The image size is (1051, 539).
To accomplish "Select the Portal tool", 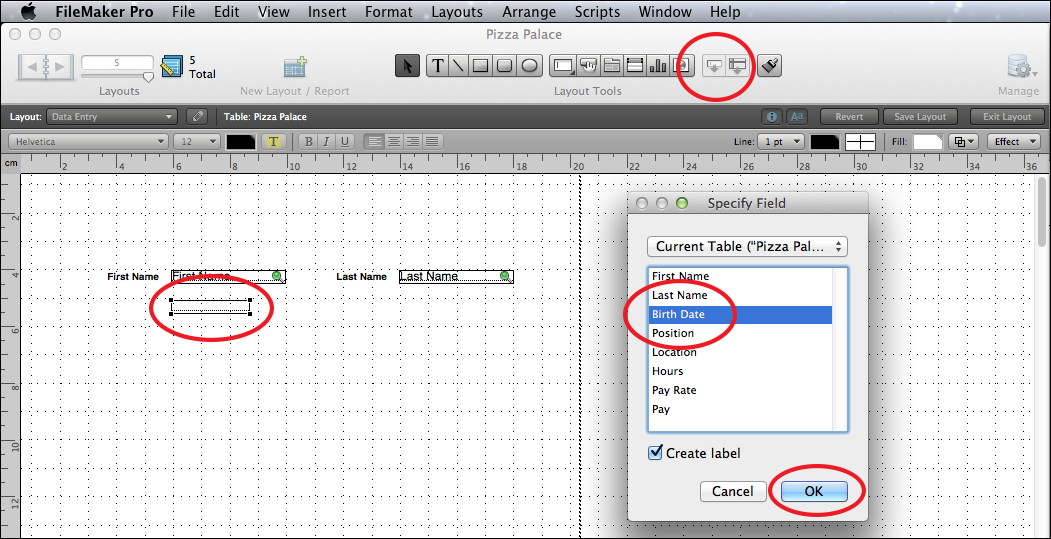I will coord(635,66).
